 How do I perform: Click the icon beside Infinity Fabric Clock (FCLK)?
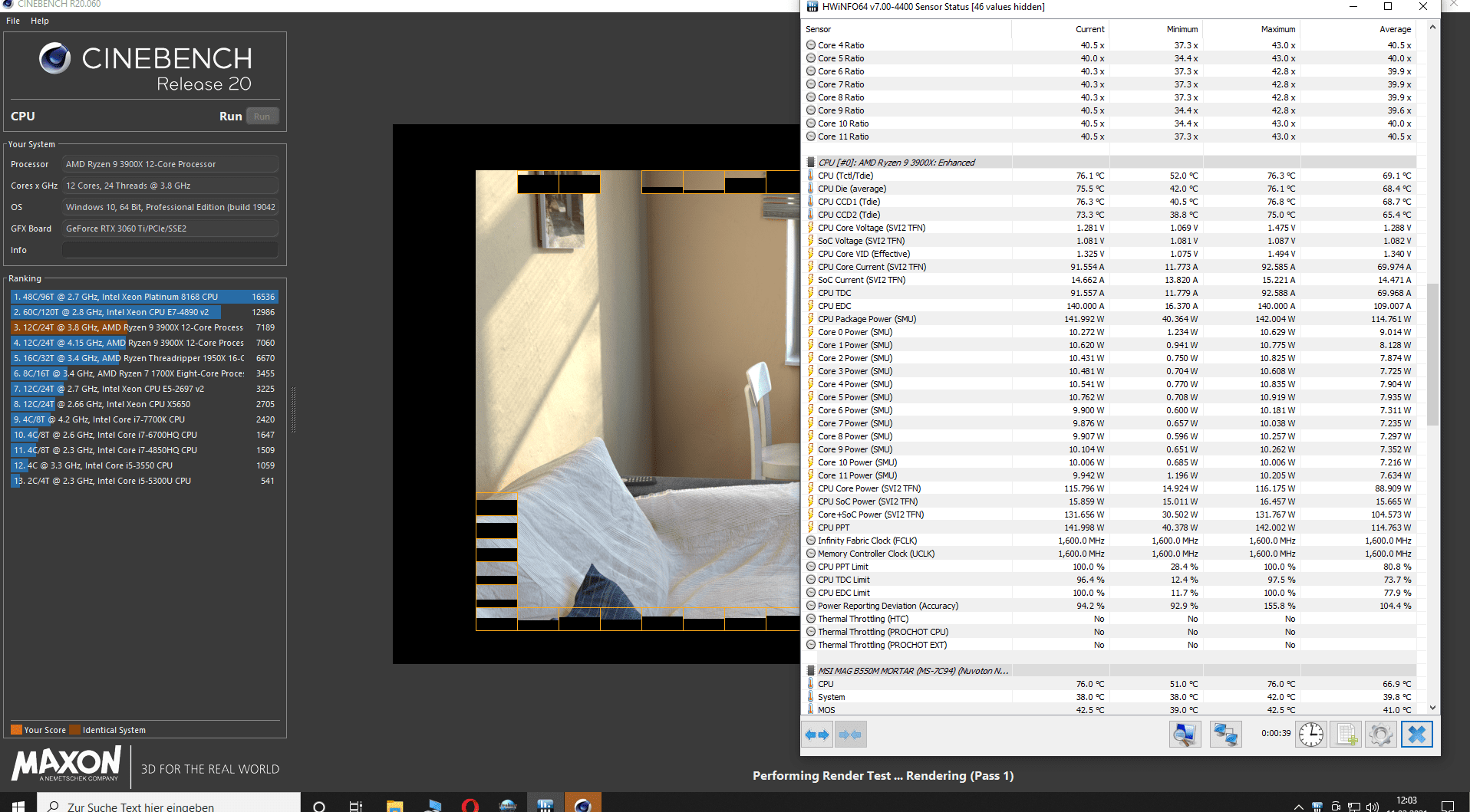[x=810, y=541]
